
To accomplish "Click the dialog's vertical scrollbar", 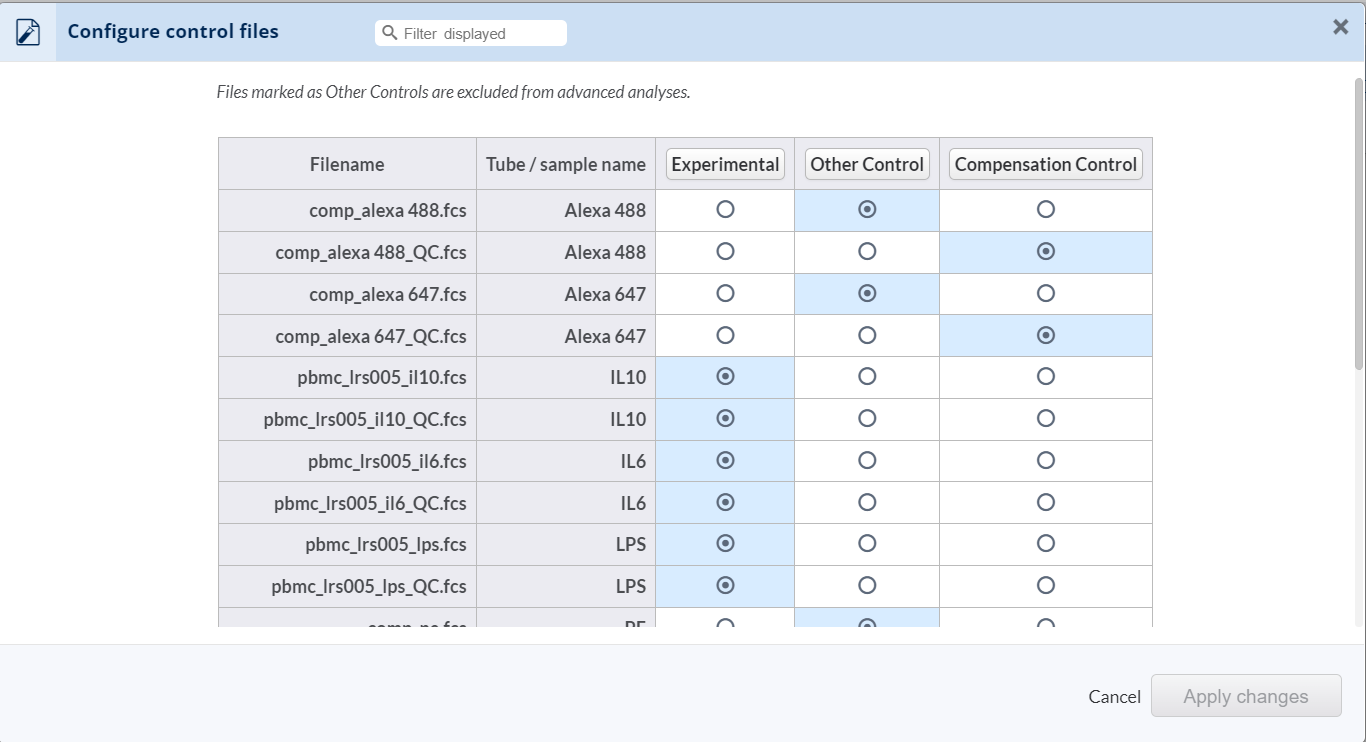I will pyautogui.click(x=1358, y=220).
